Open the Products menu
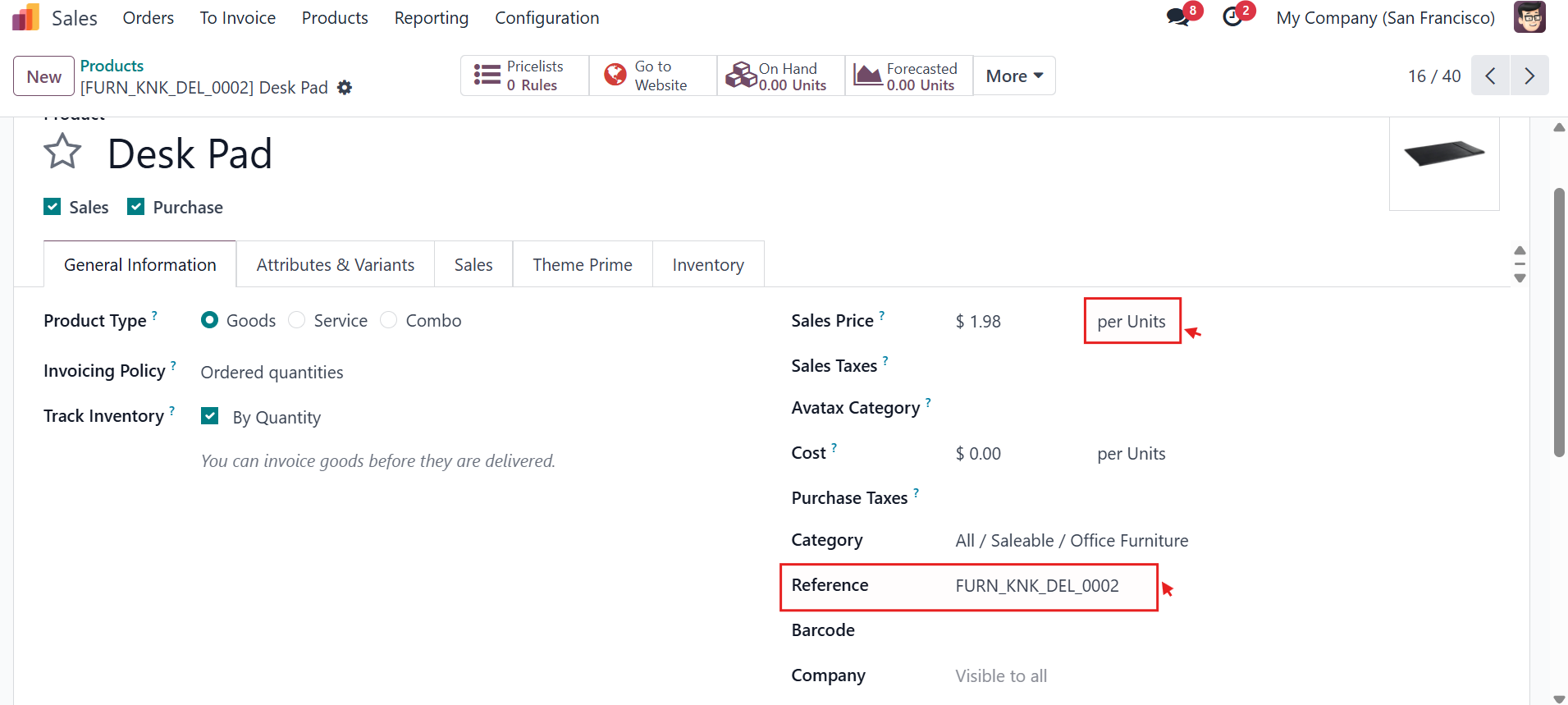The height and width of the screenshot is (705, 1568). point(335,18)
